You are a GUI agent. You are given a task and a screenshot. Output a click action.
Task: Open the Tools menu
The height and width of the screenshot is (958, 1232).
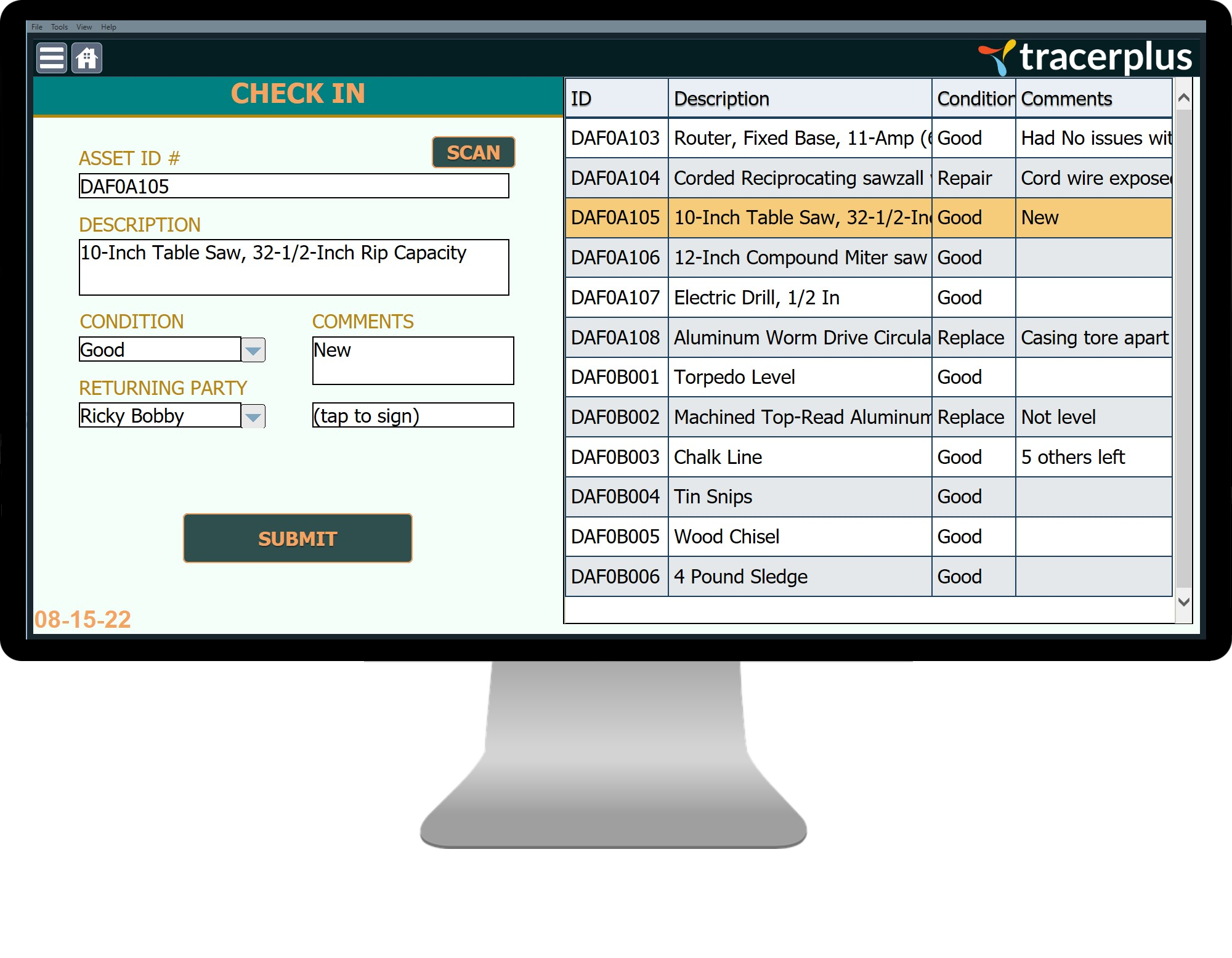(x=59, y=27)
